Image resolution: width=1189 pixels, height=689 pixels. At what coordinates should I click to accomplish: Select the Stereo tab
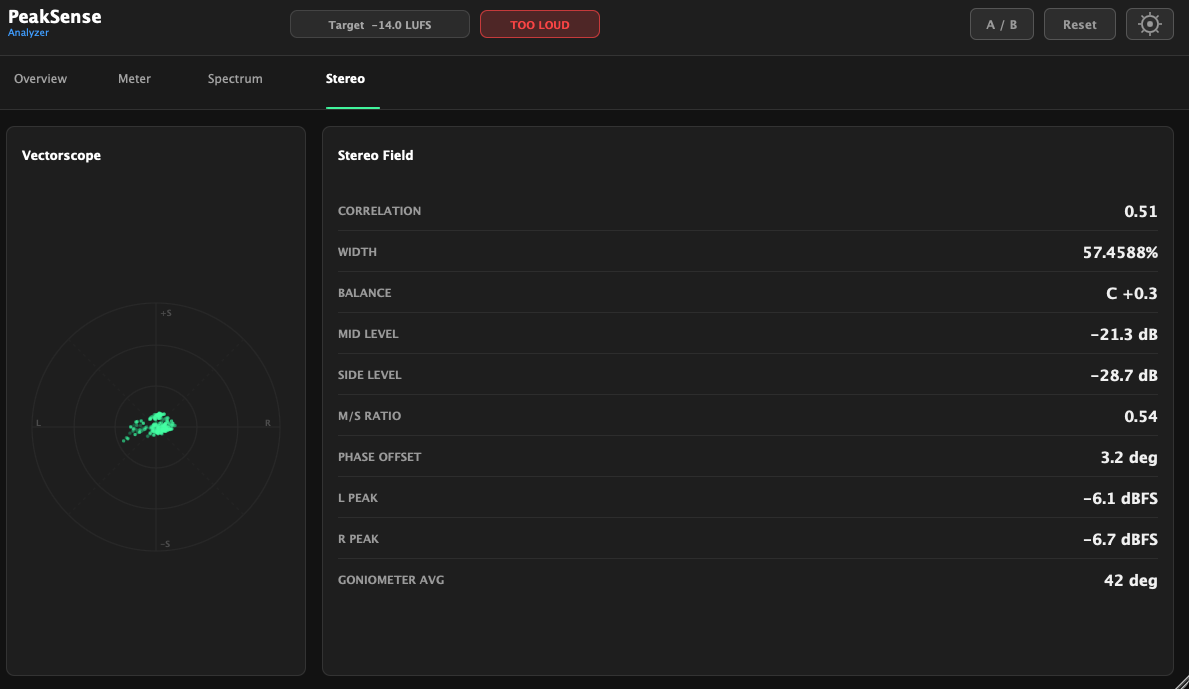(x=345, y=79)
